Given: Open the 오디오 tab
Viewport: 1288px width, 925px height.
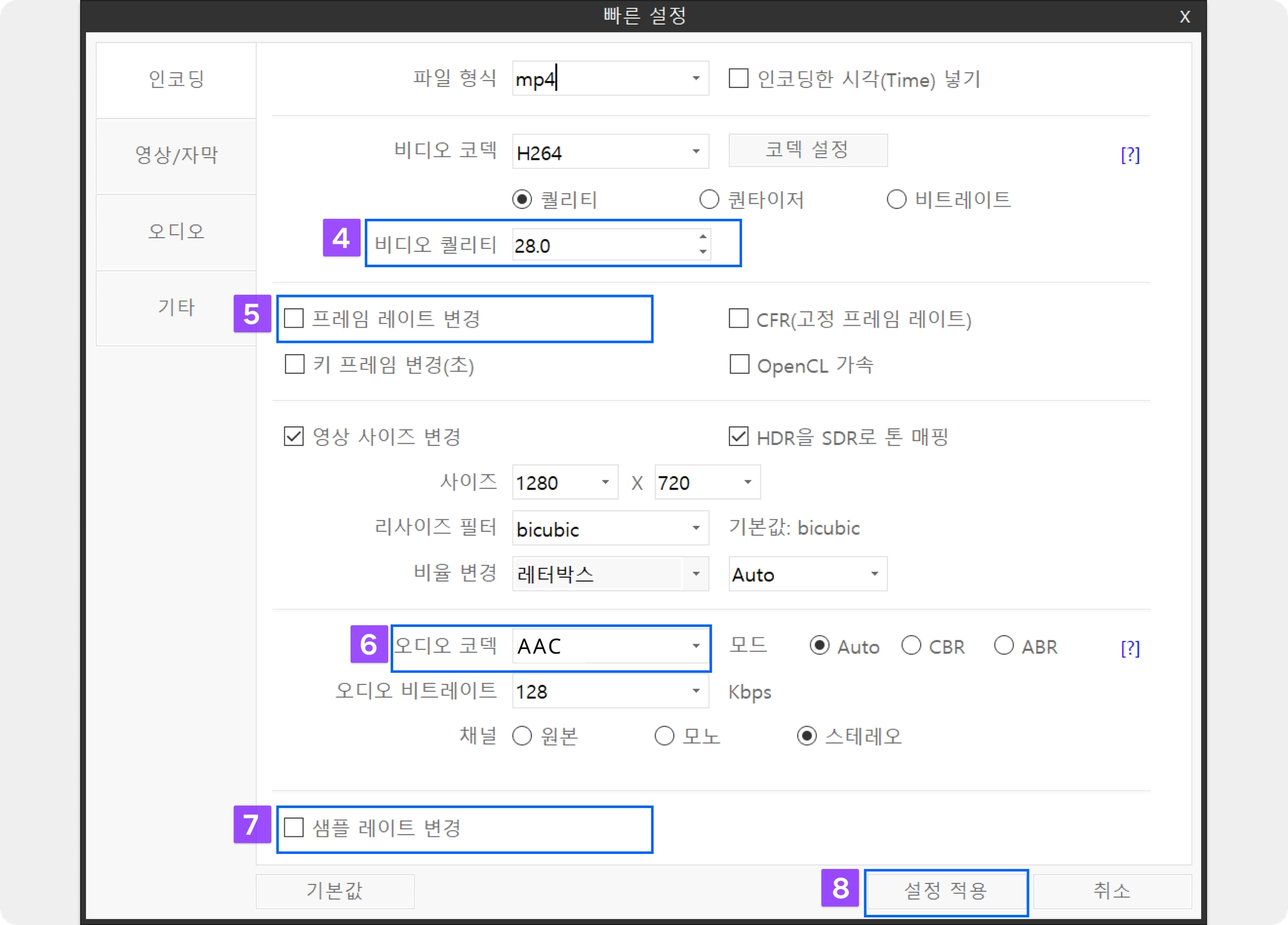Looking at the screenshot, I should pos(176,231).
